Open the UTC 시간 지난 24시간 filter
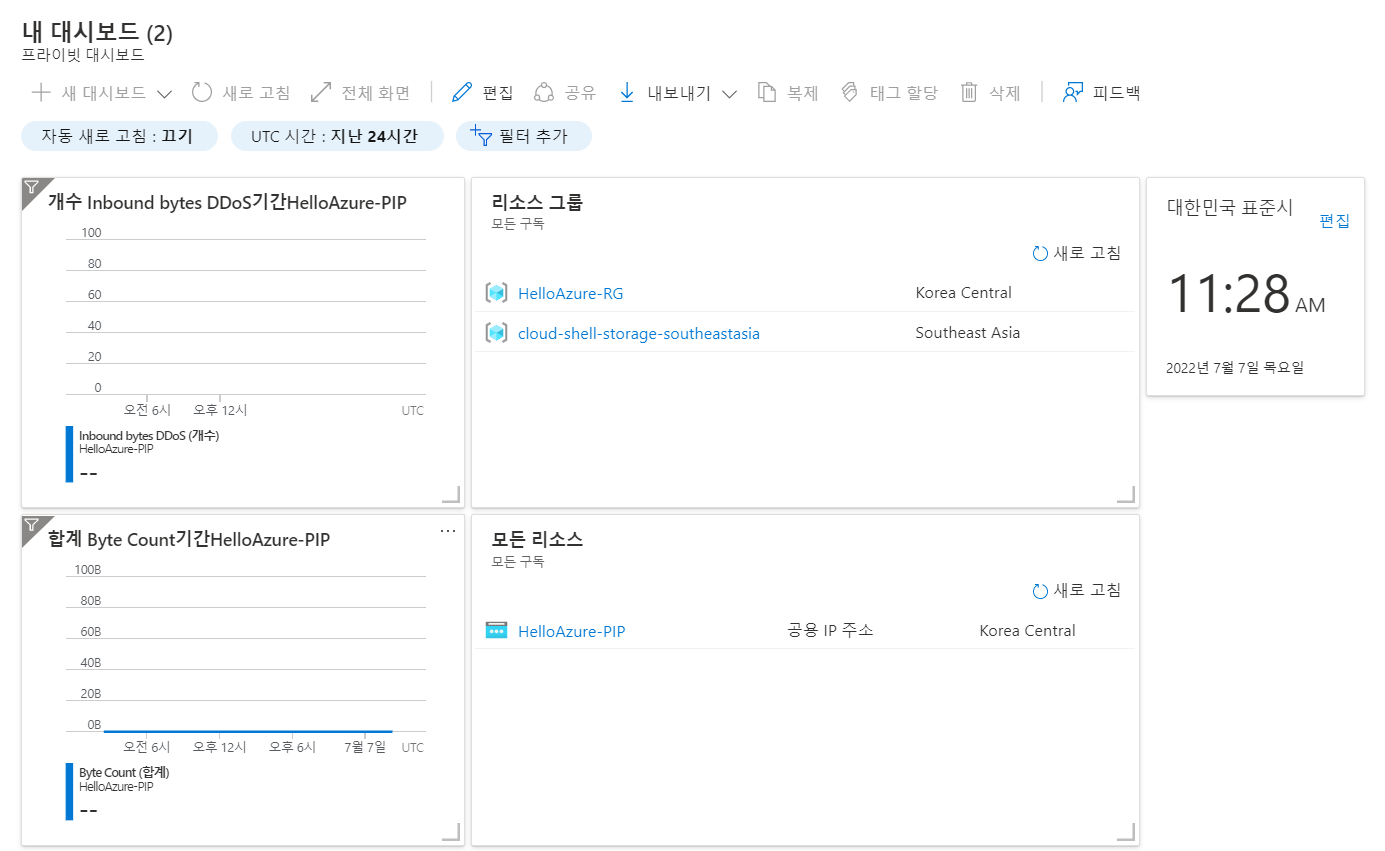 (x=337, y=136)
